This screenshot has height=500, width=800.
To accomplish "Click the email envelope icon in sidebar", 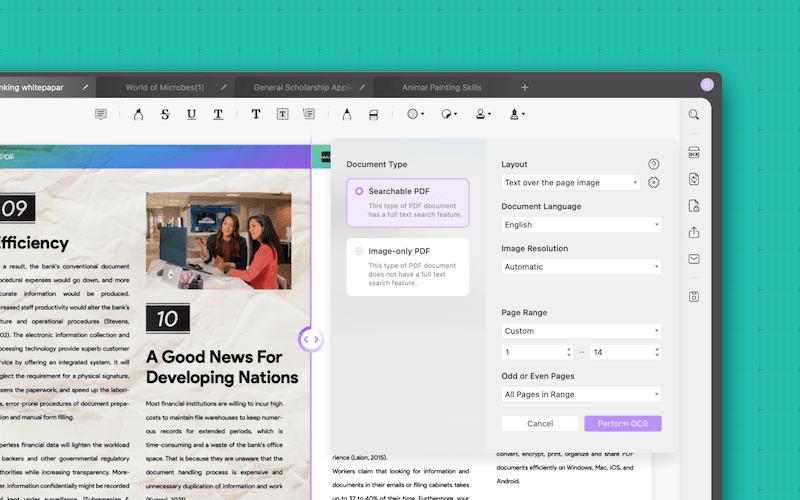I will [x=694, y=260].
